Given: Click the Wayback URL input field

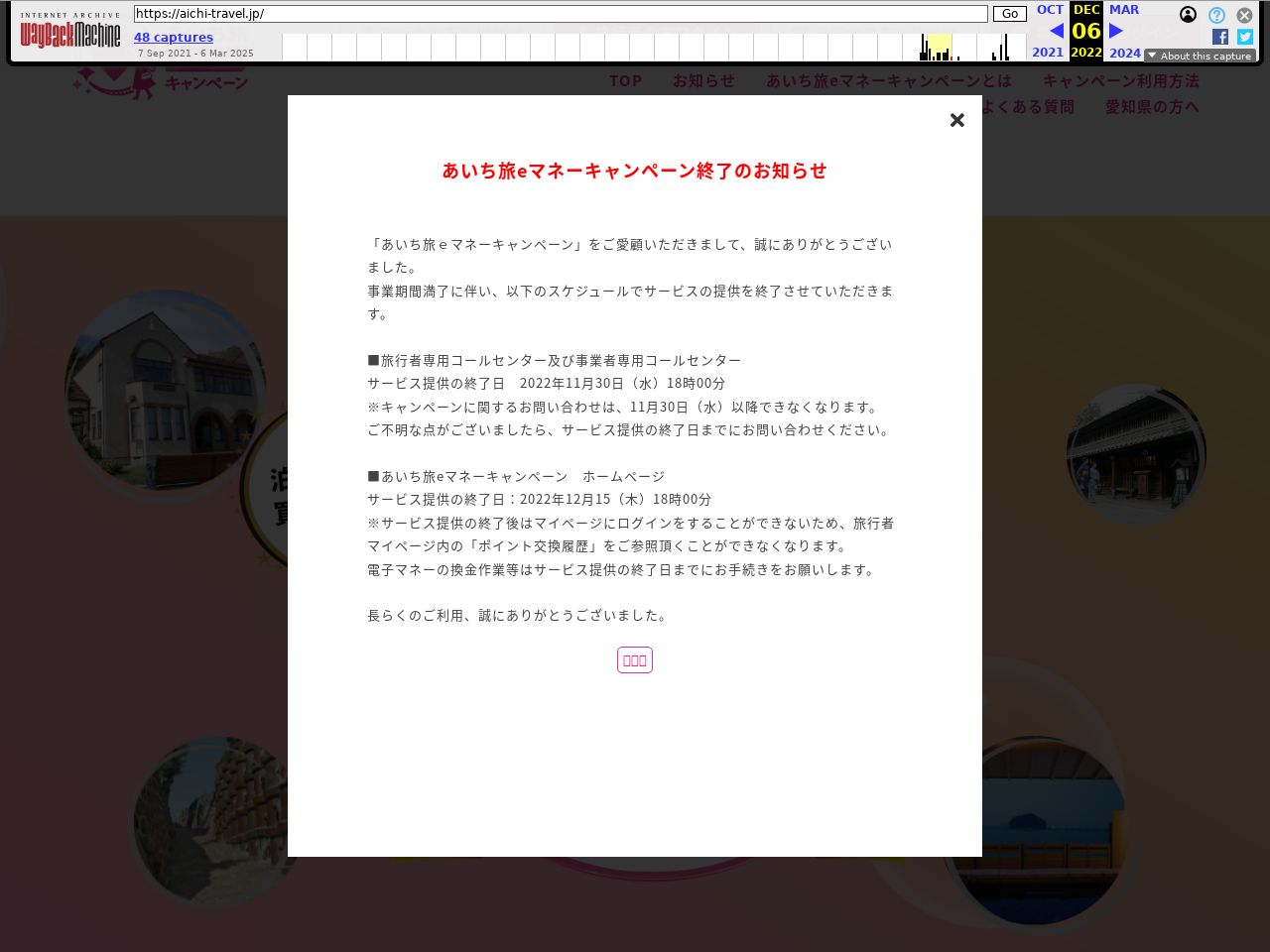Looking at the screenshot, I should pyautogui.click(x=561, y=14).
